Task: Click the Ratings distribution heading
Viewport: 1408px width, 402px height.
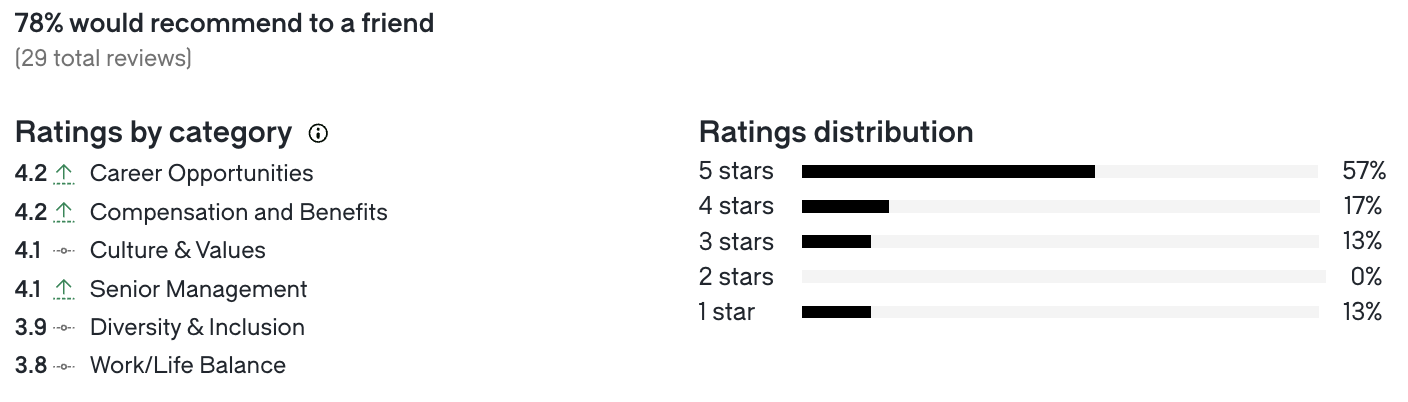Action: click(x=836, y=132)
